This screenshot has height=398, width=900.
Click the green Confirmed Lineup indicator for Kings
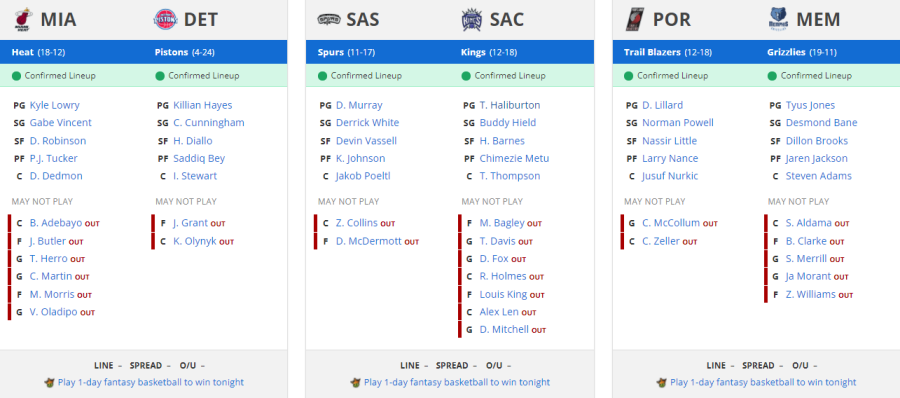(466, 76)
